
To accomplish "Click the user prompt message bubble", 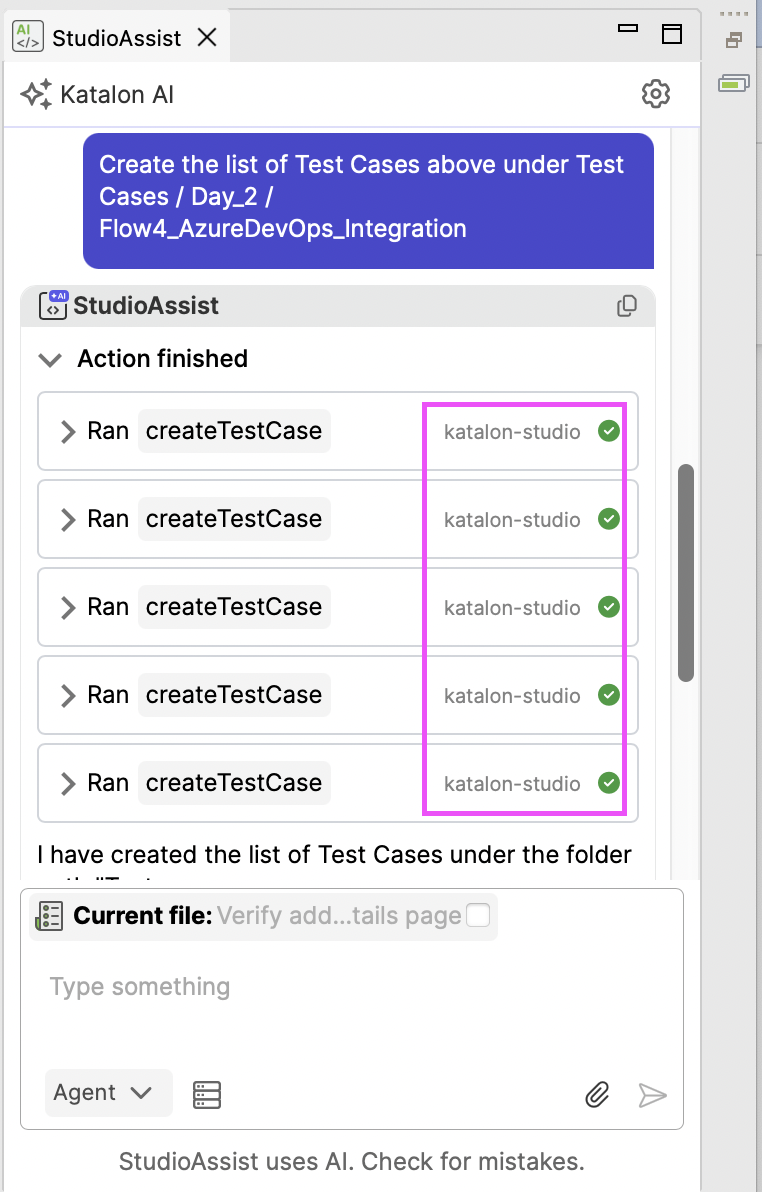I will (368, 201).
